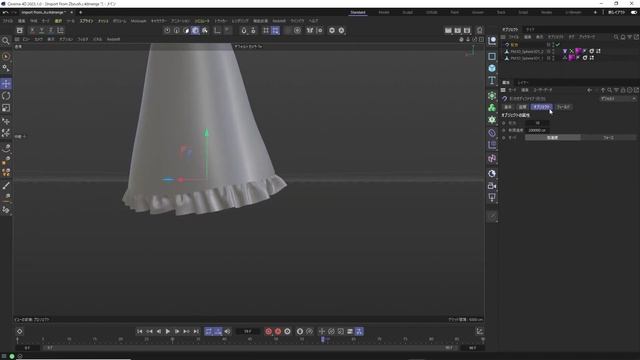Screen dimensions: 640x360
Task: Open the Attribute Manager hamburger menu
Action: click(x=503, y=90)
